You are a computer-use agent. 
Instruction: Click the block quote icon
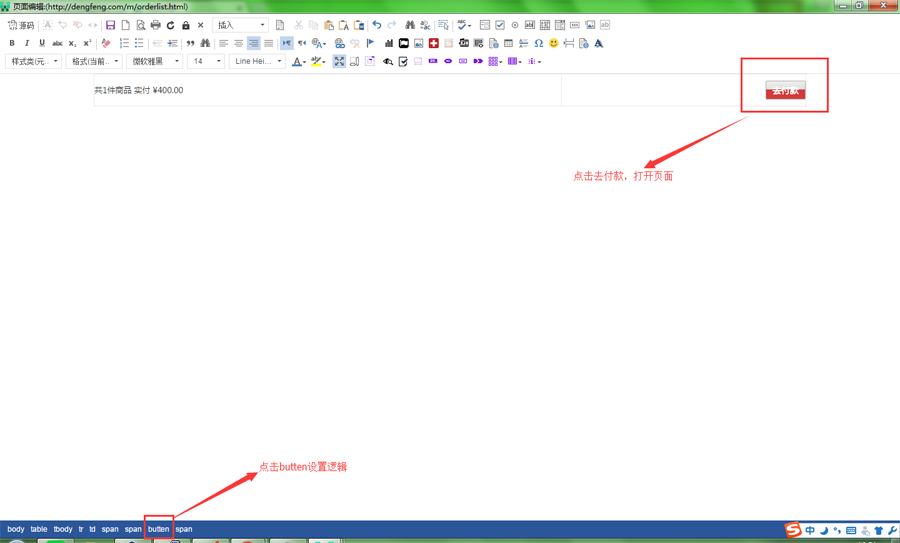click(x=190, y=43)
